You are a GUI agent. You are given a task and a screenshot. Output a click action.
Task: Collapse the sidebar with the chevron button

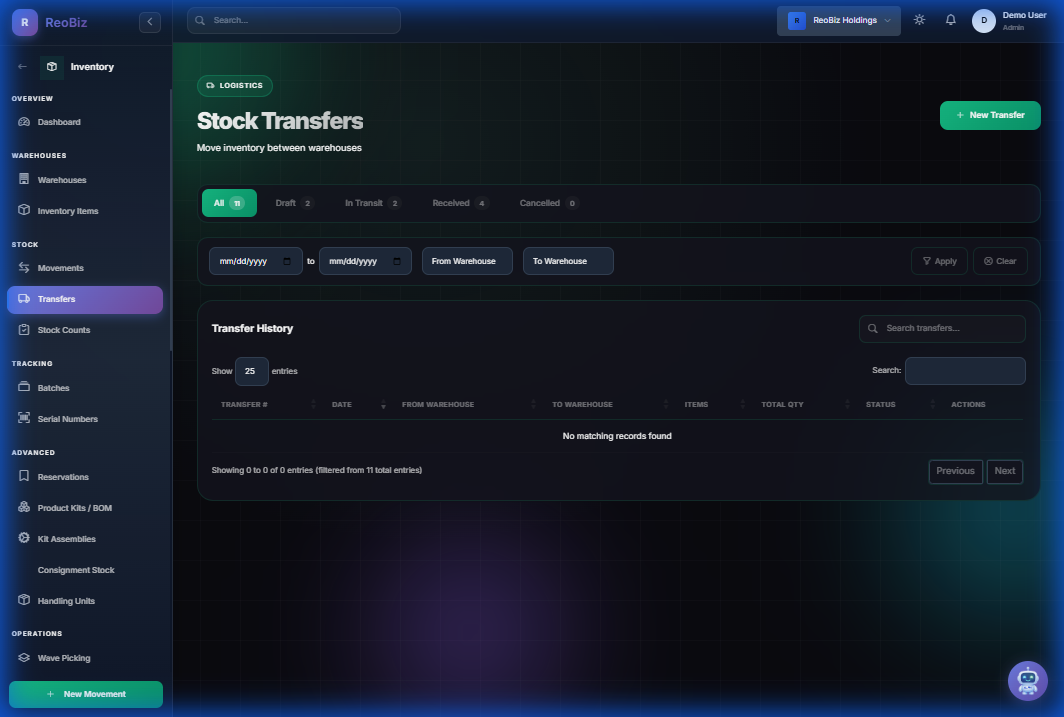click(150, 22)
